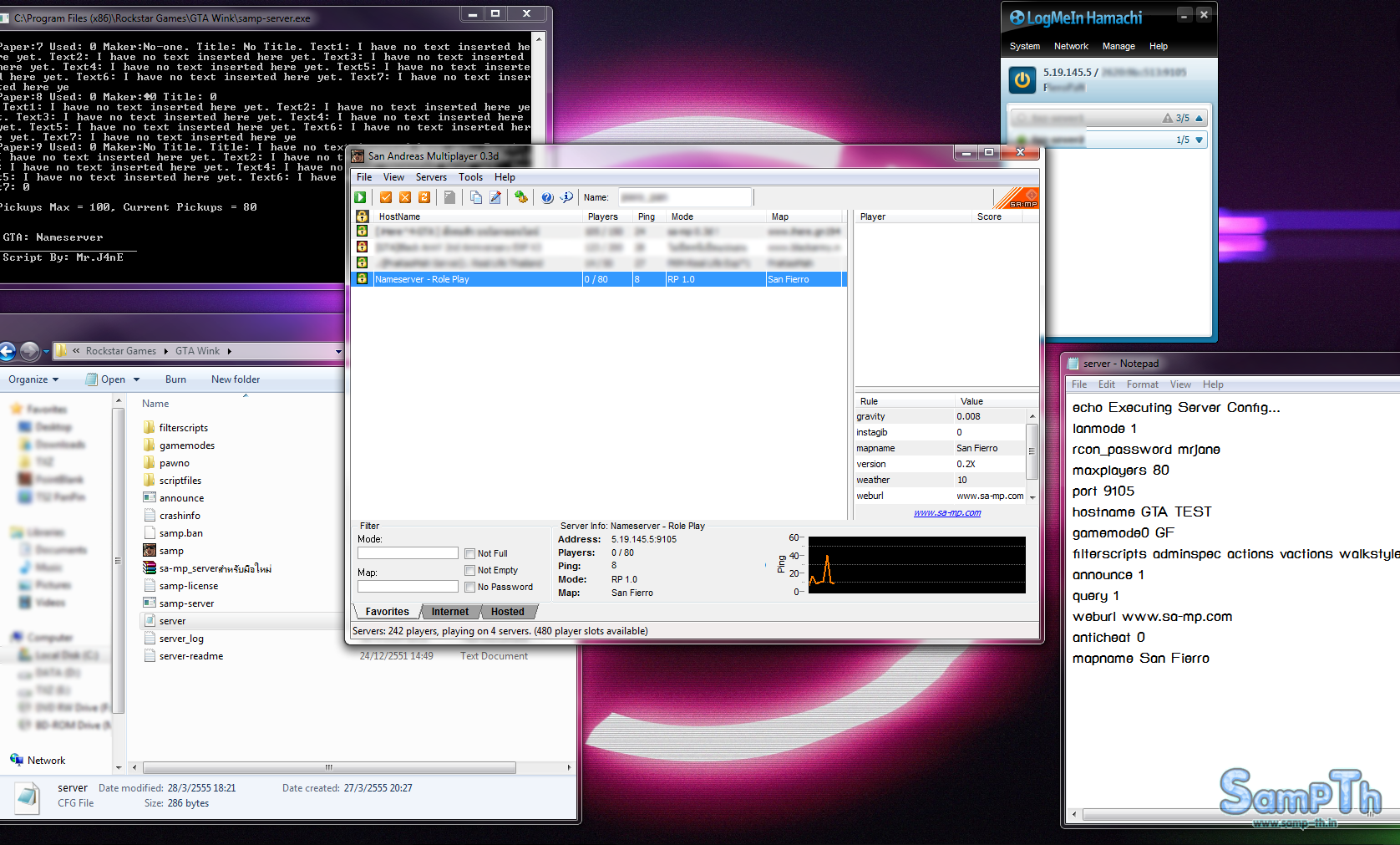Screen dimensions: 1400x845
Task: Click the www.sa-mp.com link
Action: pyautogui.click(x=947, y=512)
